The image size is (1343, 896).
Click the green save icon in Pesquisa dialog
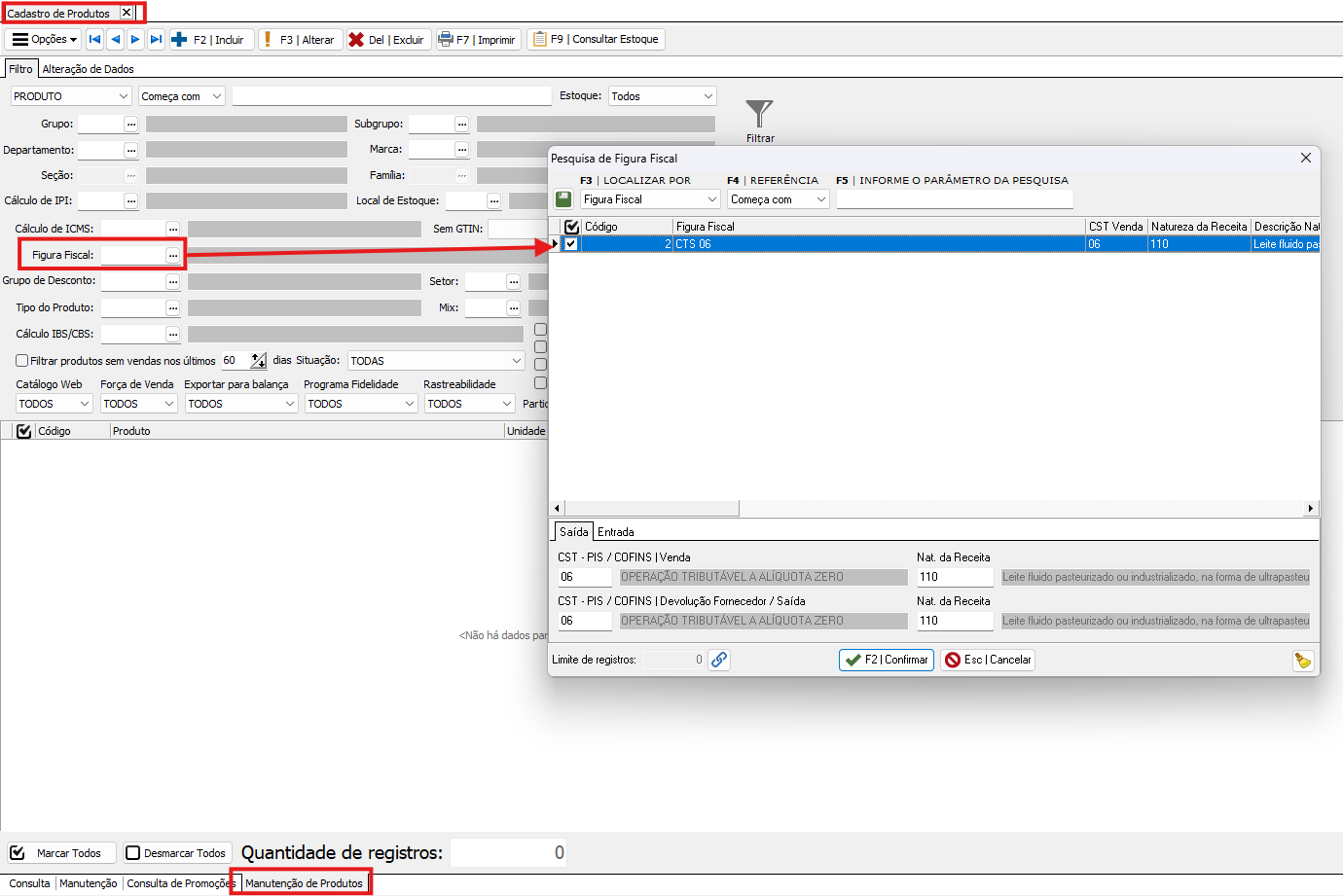(563, 199)
